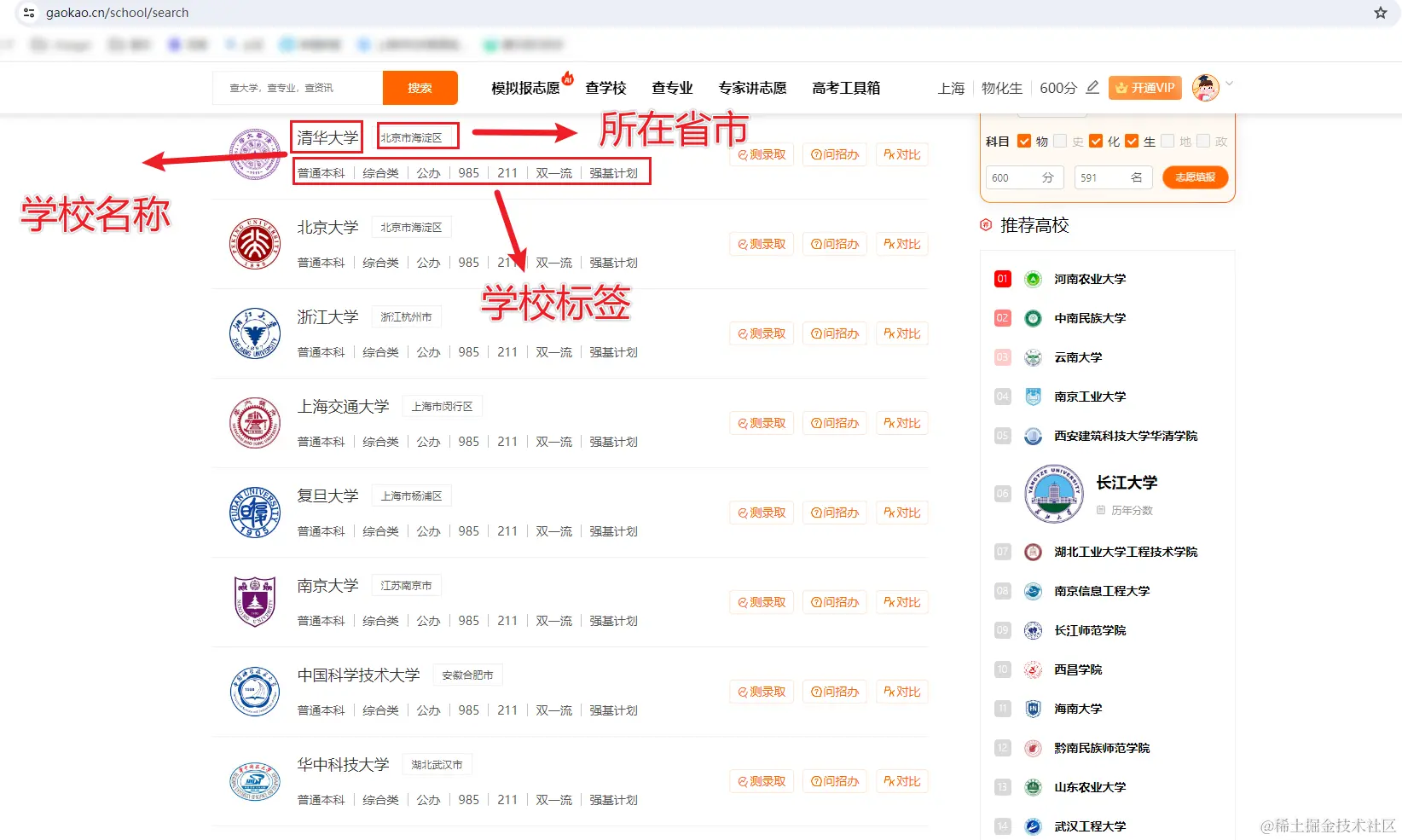
Task: Click 长江师范学院 logo icon
Action: [1033, 630]
